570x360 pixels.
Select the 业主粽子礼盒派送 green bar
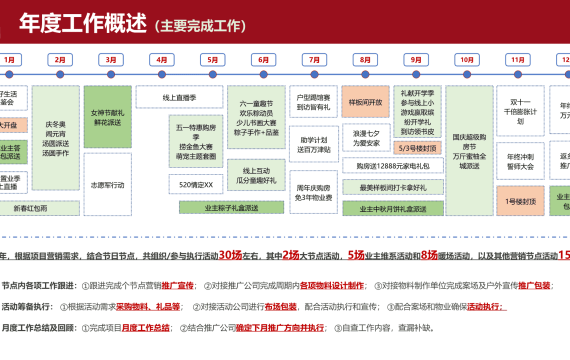231,208
